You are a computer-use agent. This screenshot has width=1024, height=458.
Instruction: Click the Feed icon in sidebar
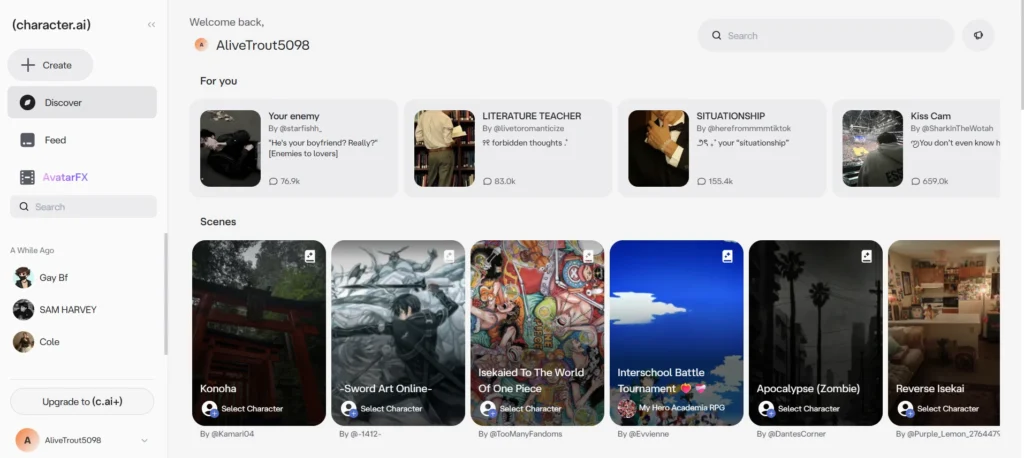point(27,140)
